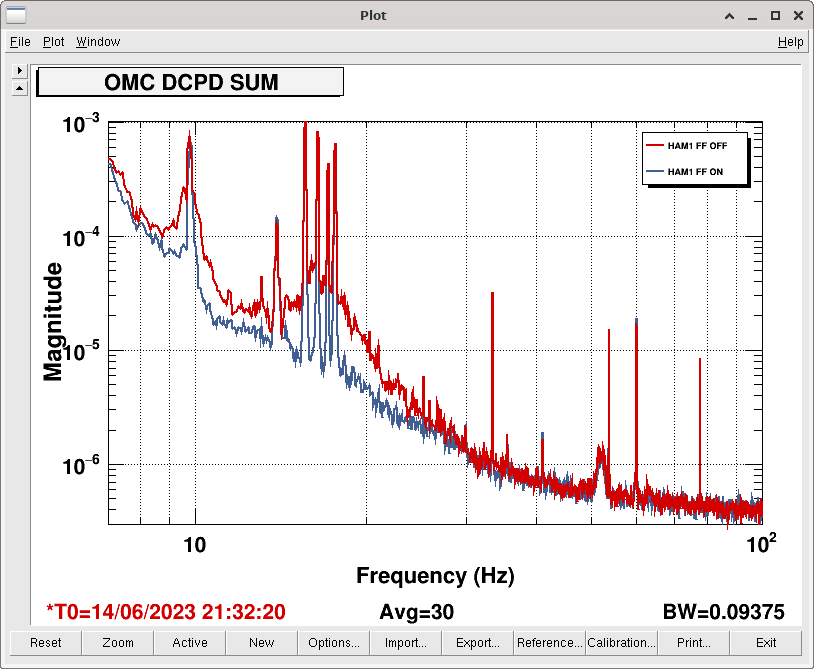The height and width of the screenshot is (669, 814).
Task: Create a new plot with the New button
Action: pyautogui.click(x=262, y=643)
